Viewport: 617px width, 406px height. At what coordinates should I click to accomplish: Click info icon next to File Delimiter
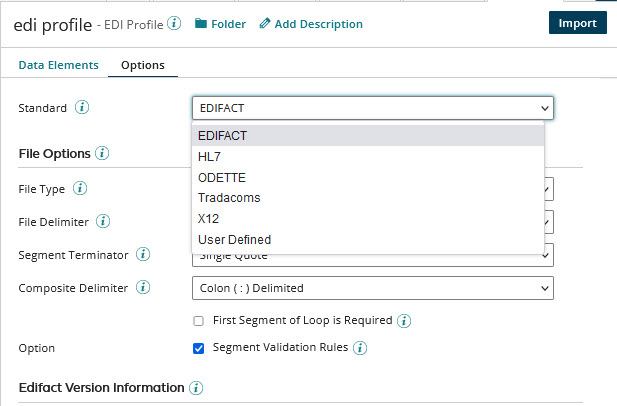pyautogui.click(x=103, y=221)
